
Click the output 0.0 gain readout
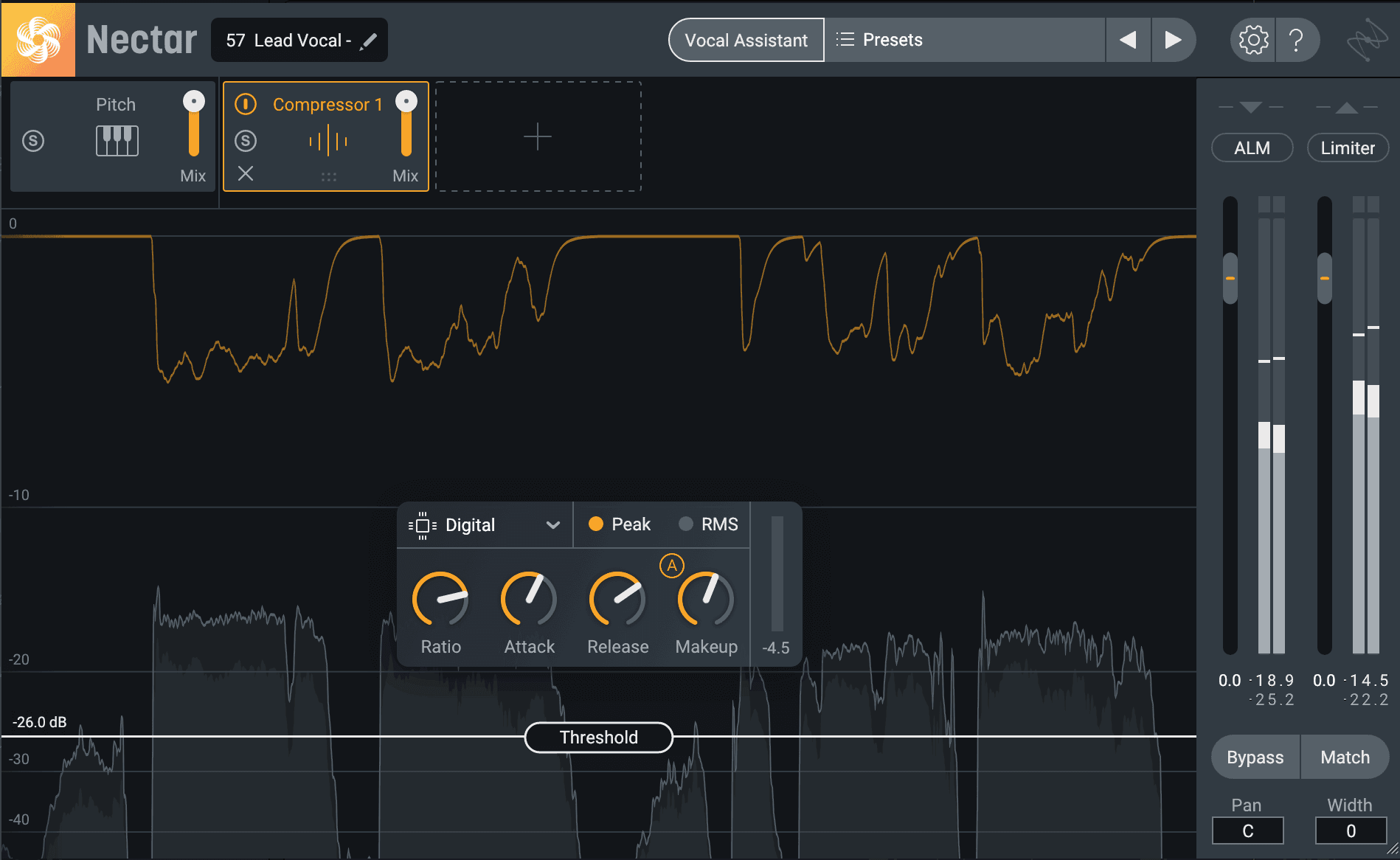coord(1324,680)
